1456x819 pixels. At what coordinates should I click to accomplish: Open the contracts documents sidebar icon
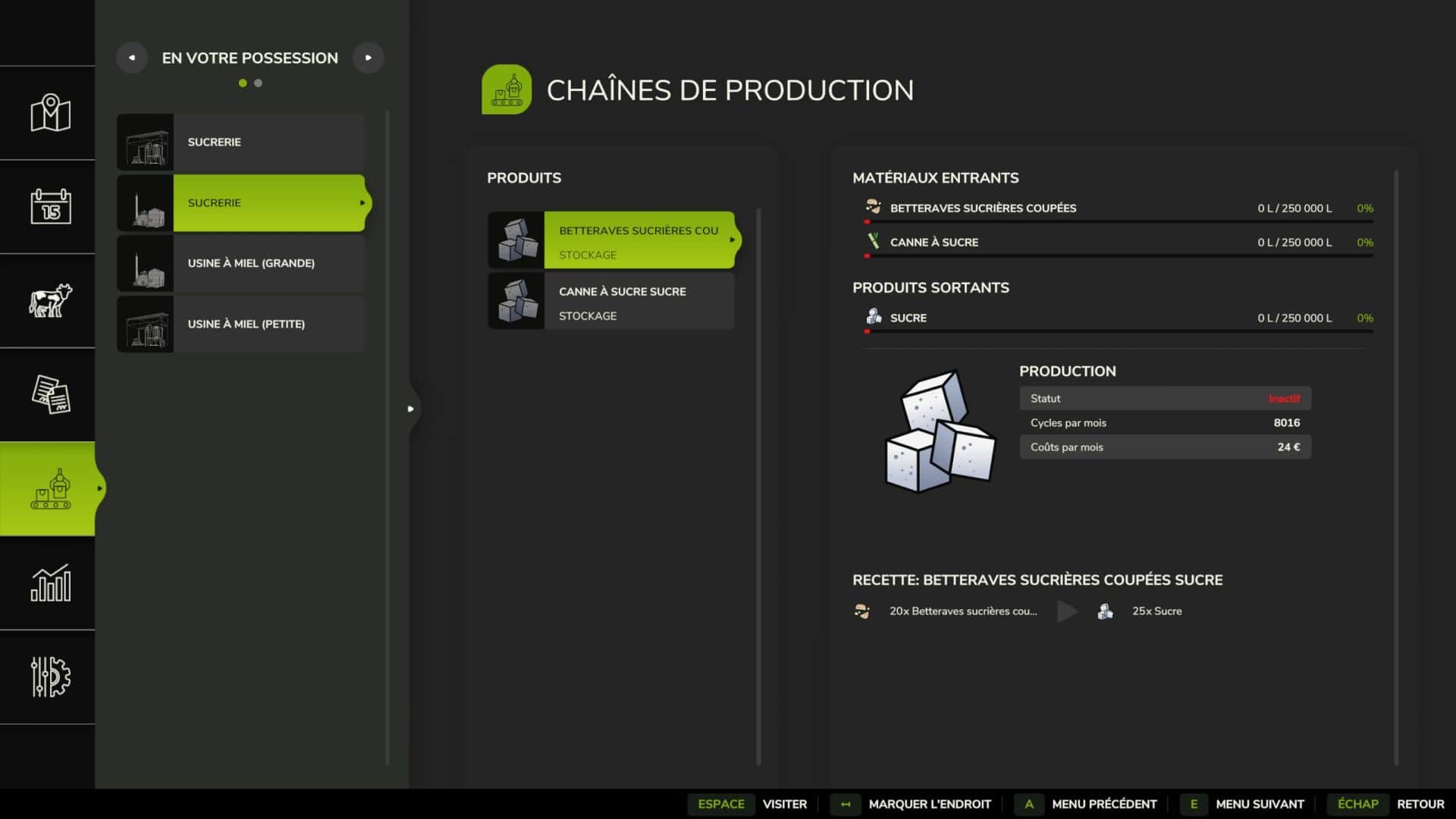[50, 394]
